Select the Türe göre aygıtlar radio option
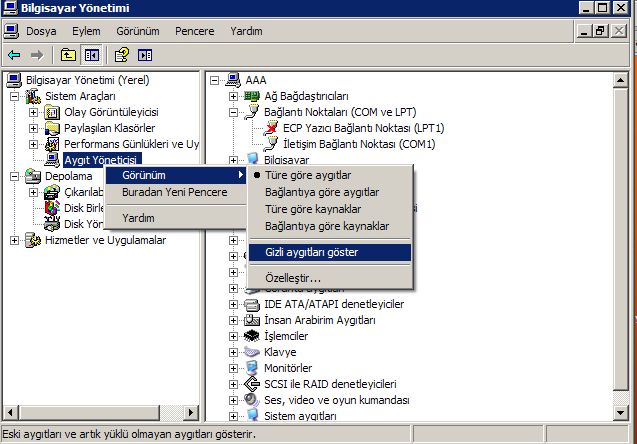This screenshot has width=637, height=444. [329, 175]
